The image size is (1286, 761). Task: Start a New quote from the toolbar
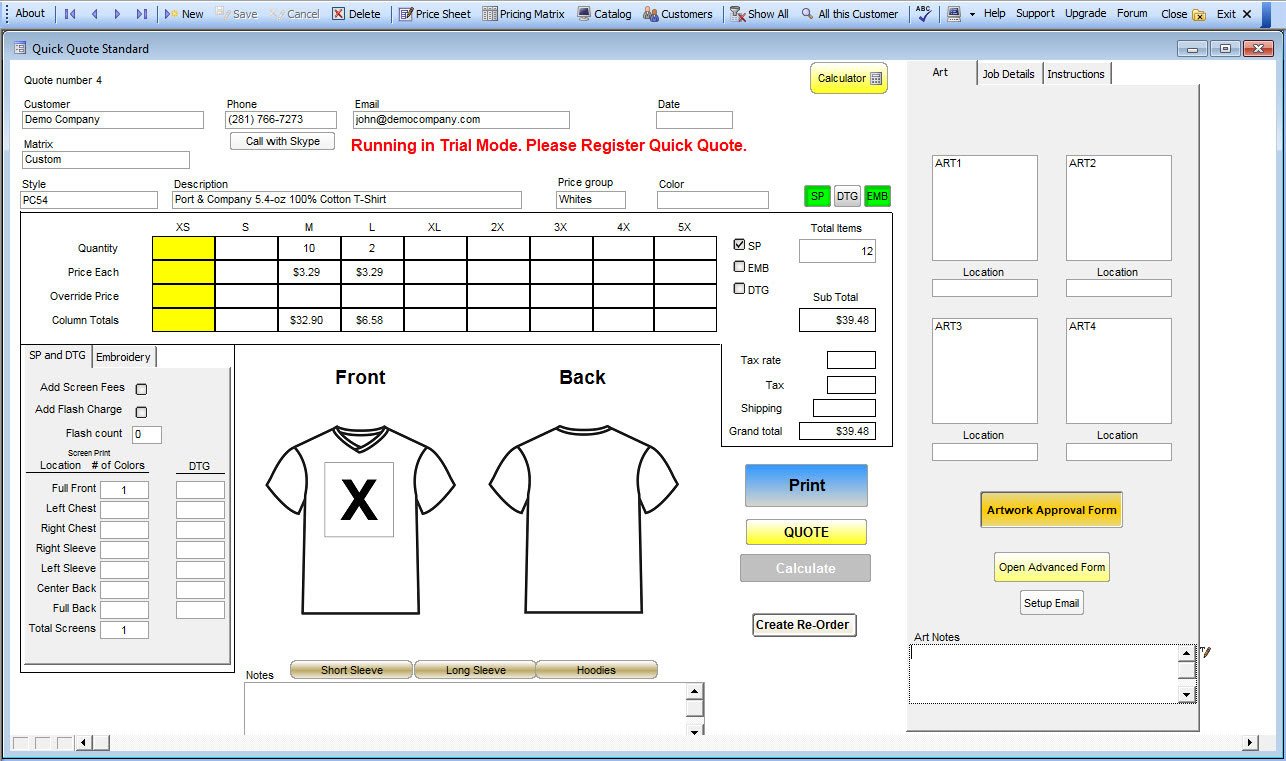point(184,13)
